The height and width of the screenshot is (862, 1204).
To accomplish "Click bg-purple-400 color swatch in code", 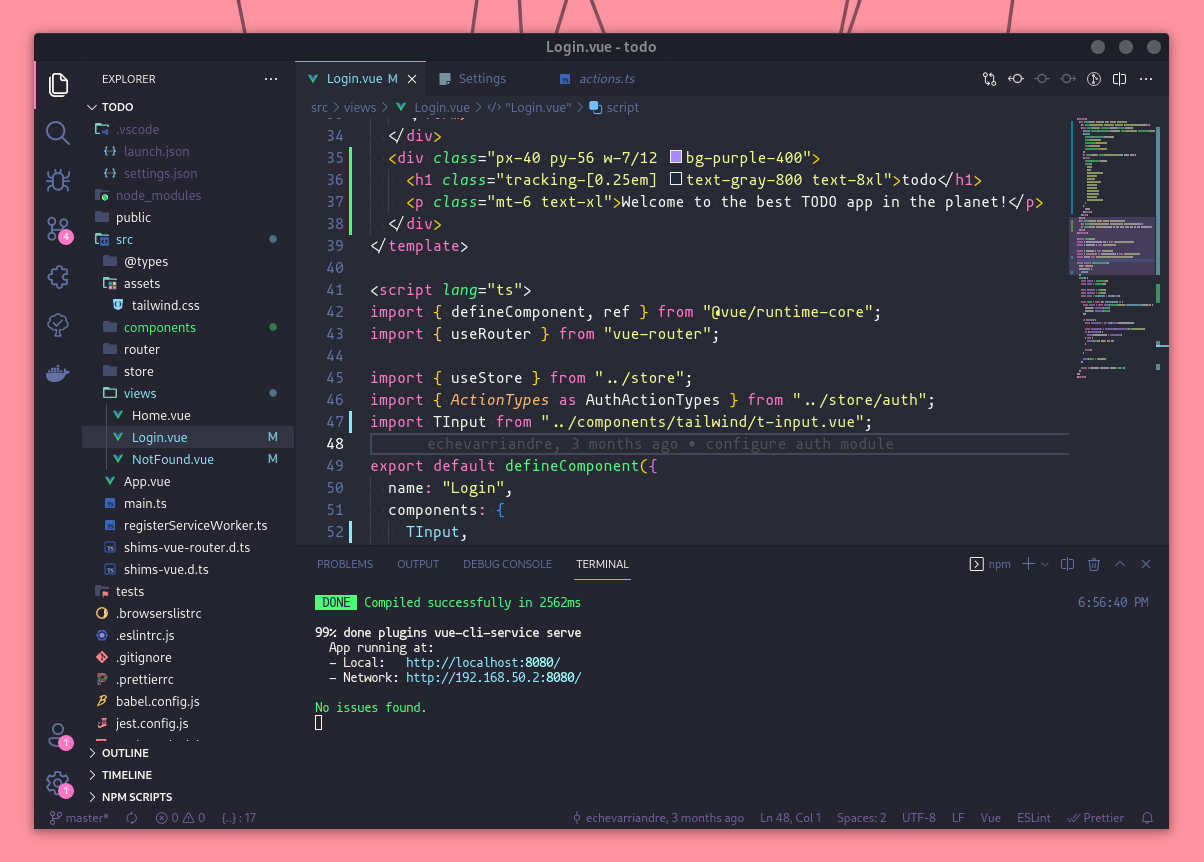I will [676, 158].
